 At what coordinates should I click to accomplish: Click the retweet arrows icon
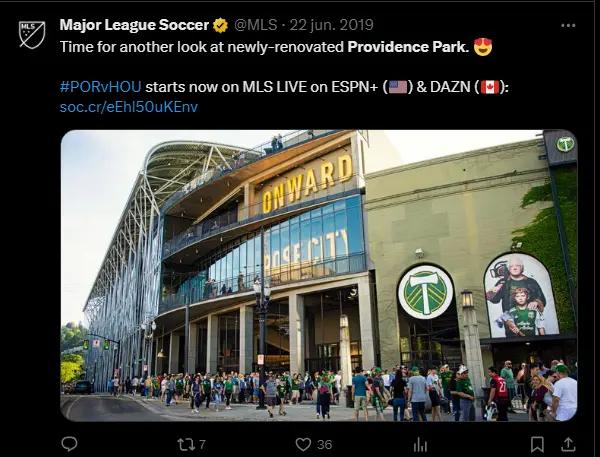pyautogui.click(x=185, y=444)
